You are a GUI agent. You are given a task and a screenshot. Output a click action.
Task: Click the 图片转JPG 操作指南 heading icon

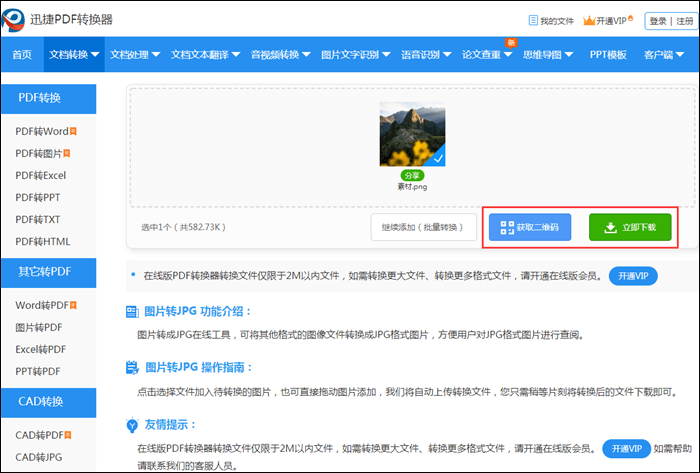(x=132, y=368)
